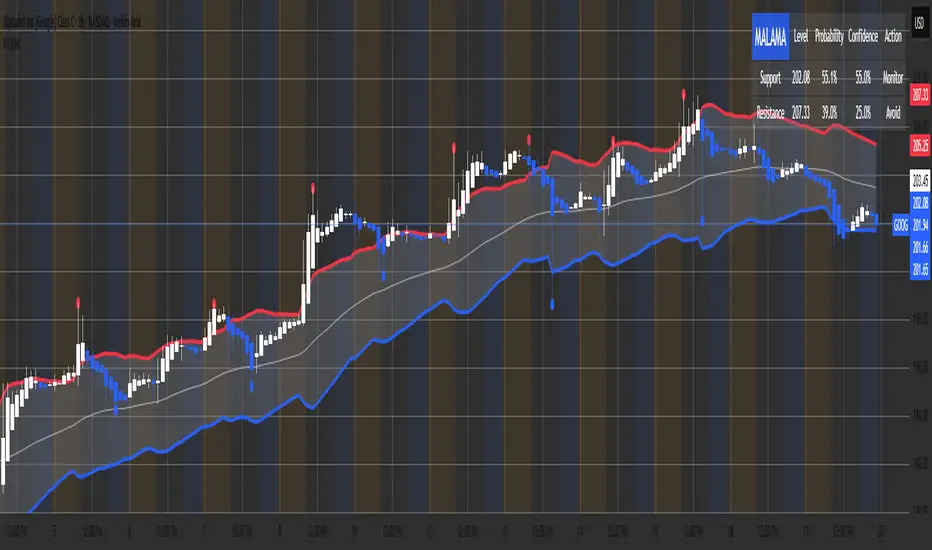Screen dimensions: 932x550
Task: Click the Monitor action cell
Action: point(893,76)
